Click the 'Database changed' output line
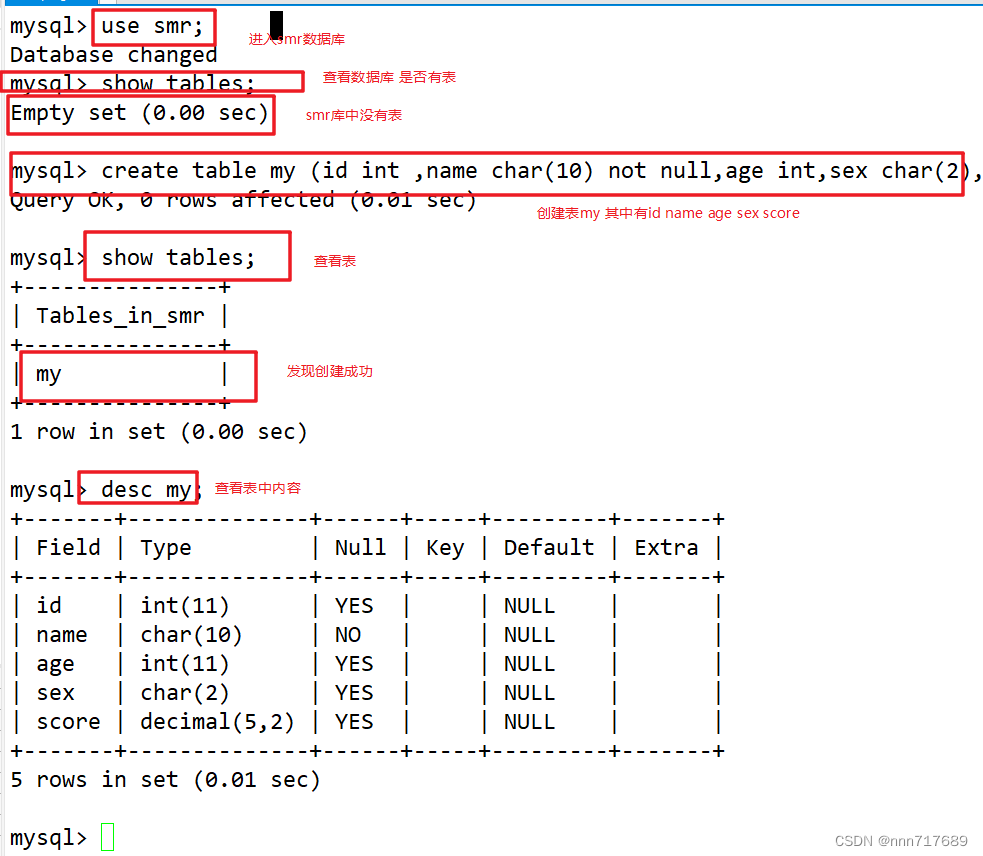The height and width of the screenshot is (856, 983). tap(113, 55)
